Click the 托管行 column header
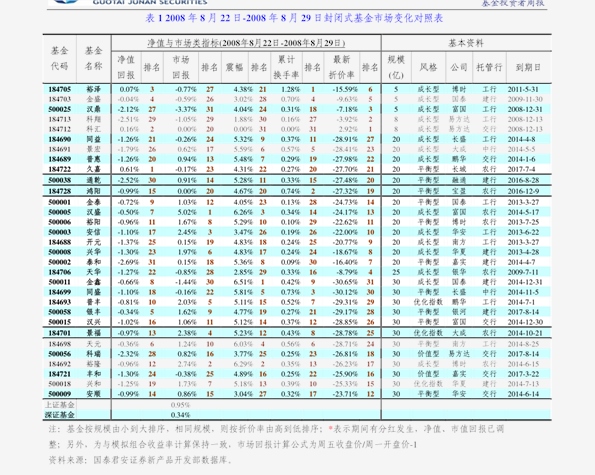Image resolution: width=595 pixels, height=475 pixels. click(x=489, y=68)
